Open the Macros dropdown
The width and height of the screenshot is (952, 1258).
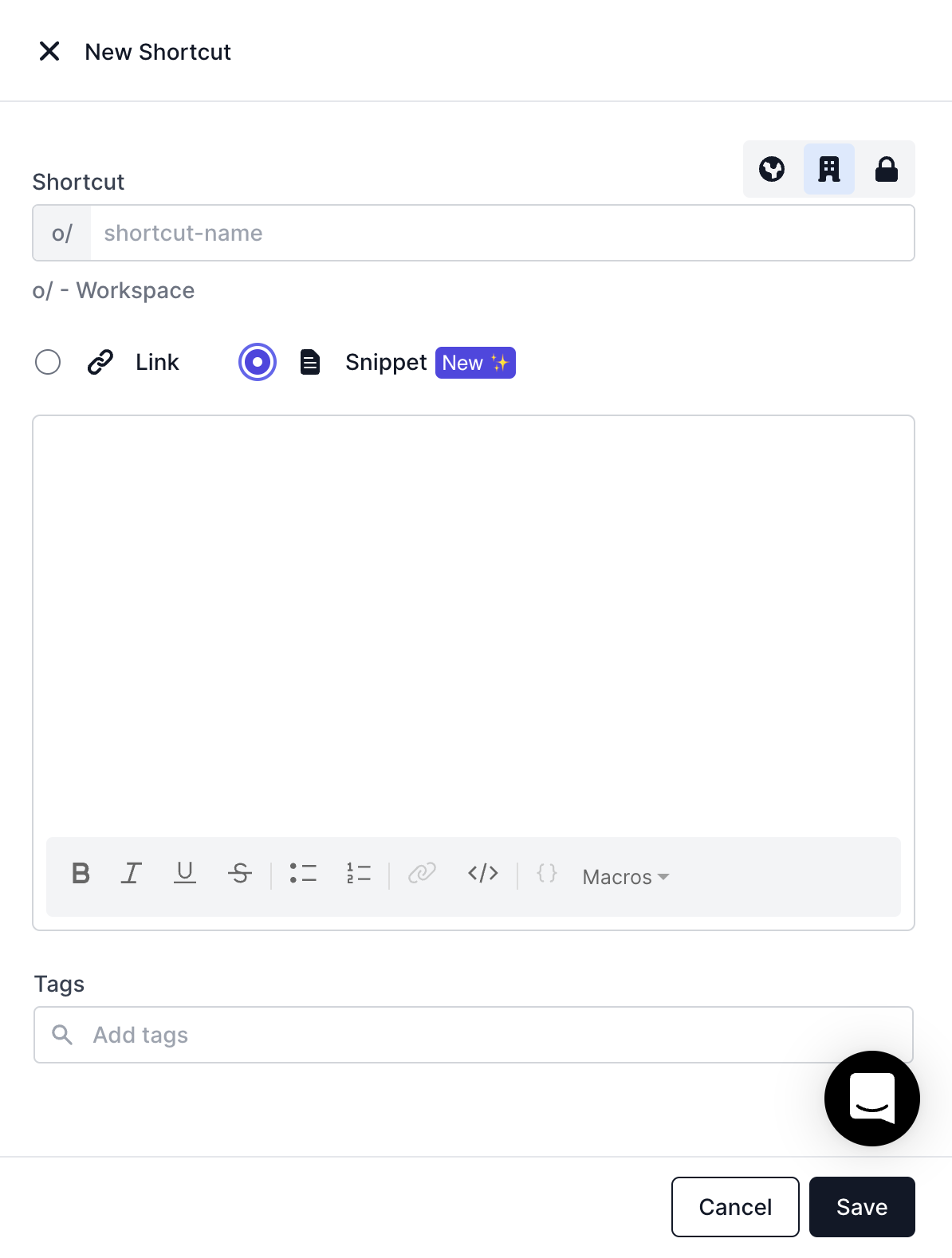pos(626,877)
